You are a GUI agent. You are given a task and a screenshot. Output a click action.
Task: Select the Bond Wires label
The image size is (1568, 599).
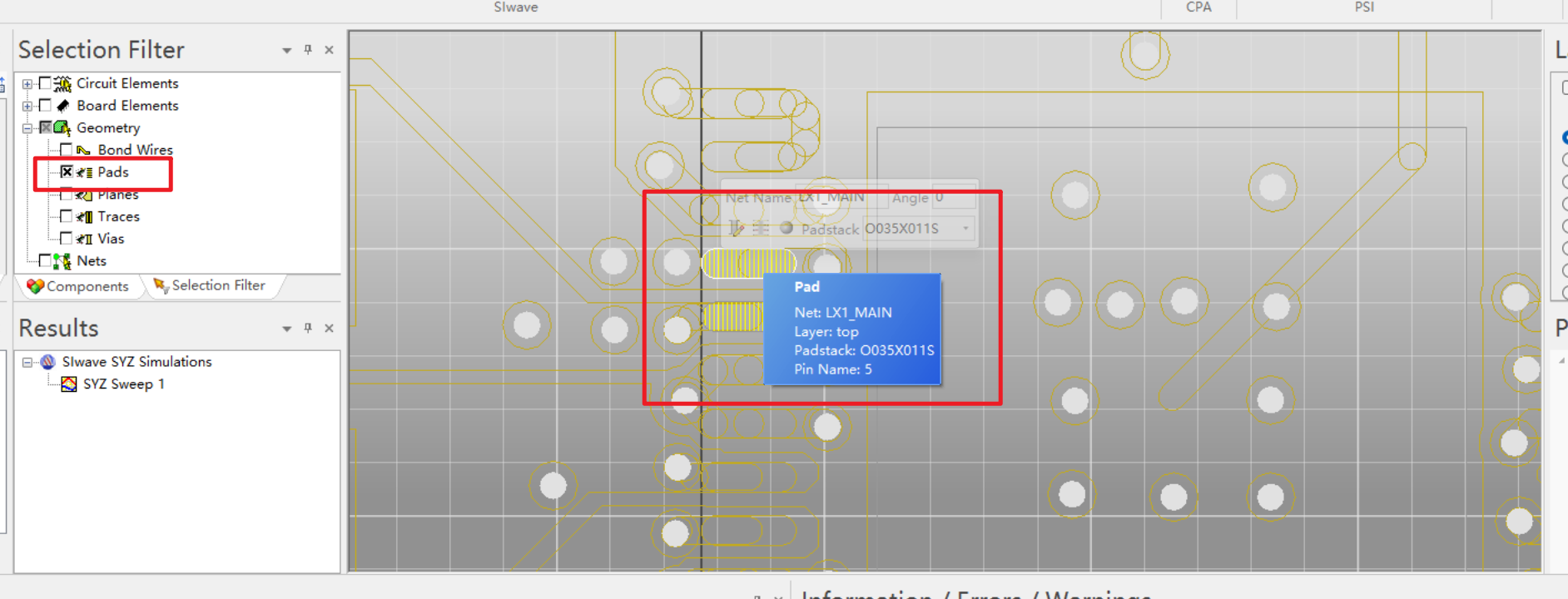click(x=136, y=150)
